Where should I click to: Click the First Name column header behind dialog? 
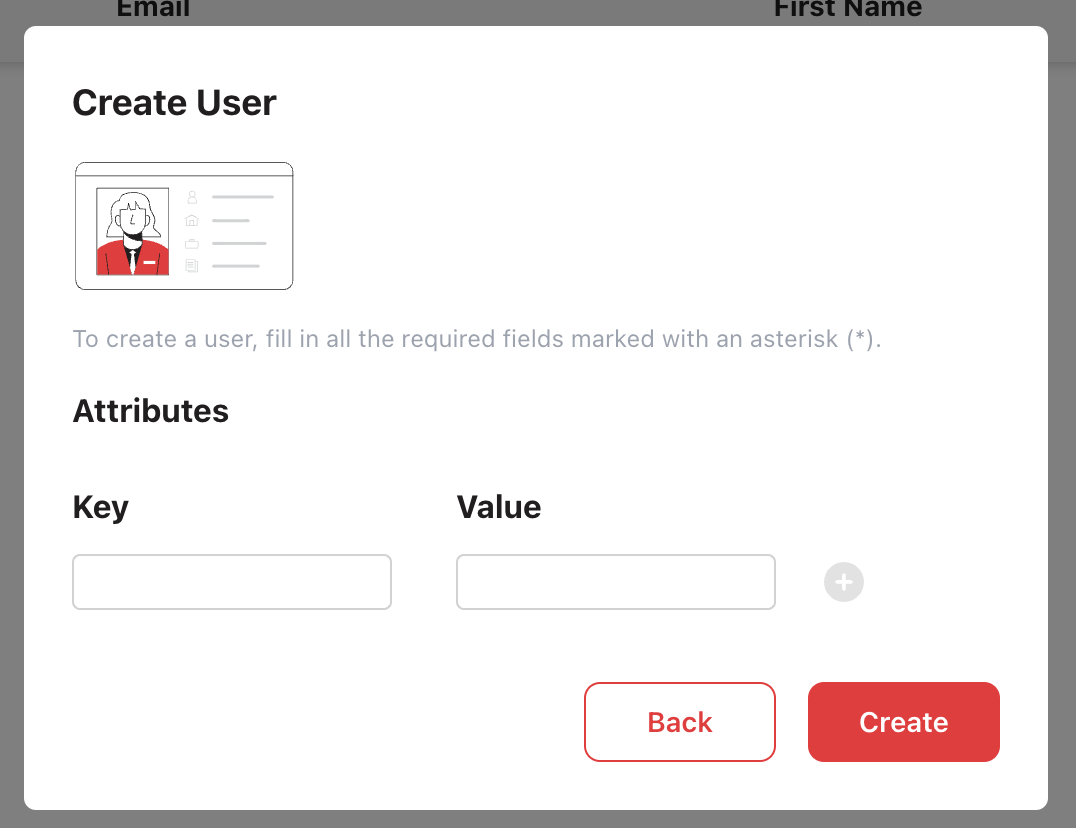tap(847, 9)
